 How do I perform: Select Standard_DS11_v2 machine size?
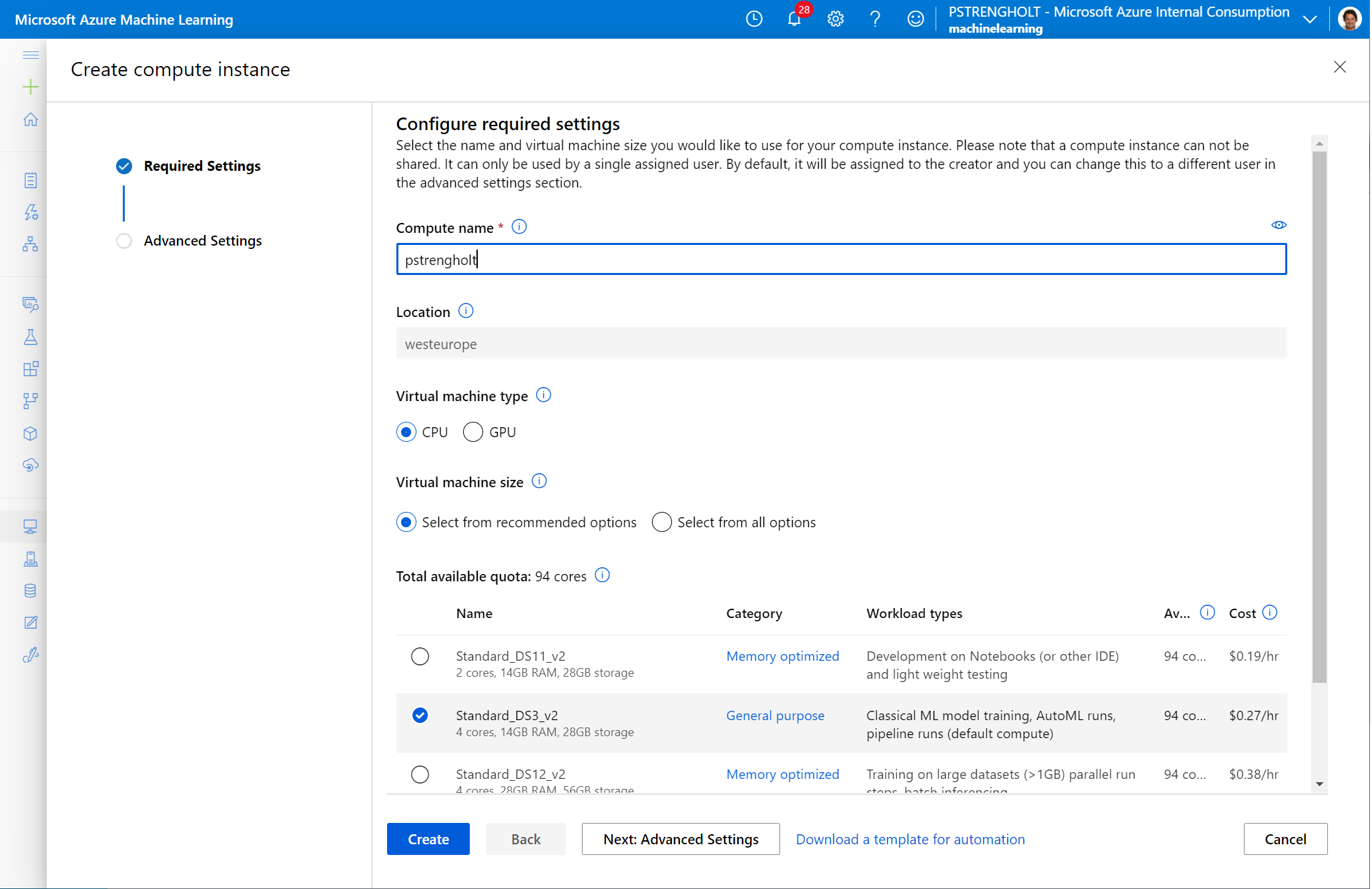coord(420,657)
